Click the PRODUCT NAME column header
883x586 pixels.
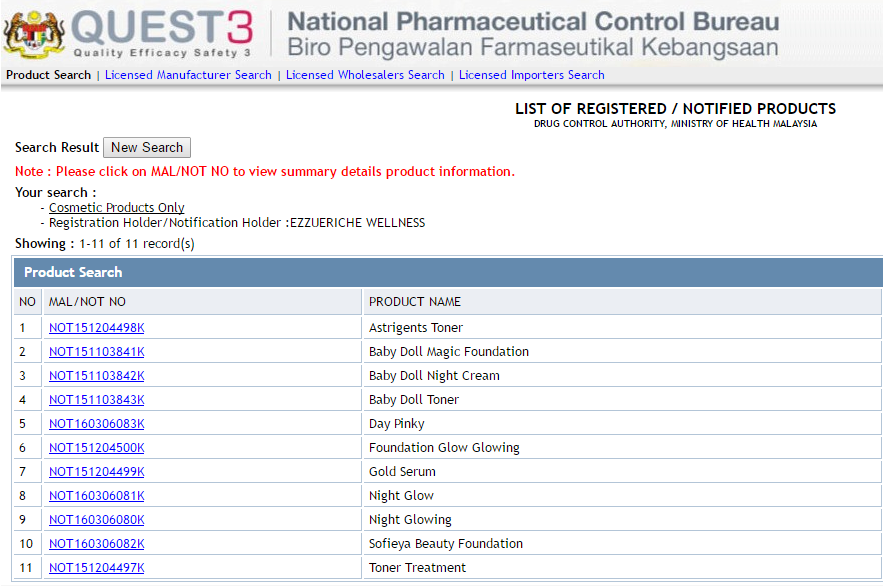coord(415,302)
